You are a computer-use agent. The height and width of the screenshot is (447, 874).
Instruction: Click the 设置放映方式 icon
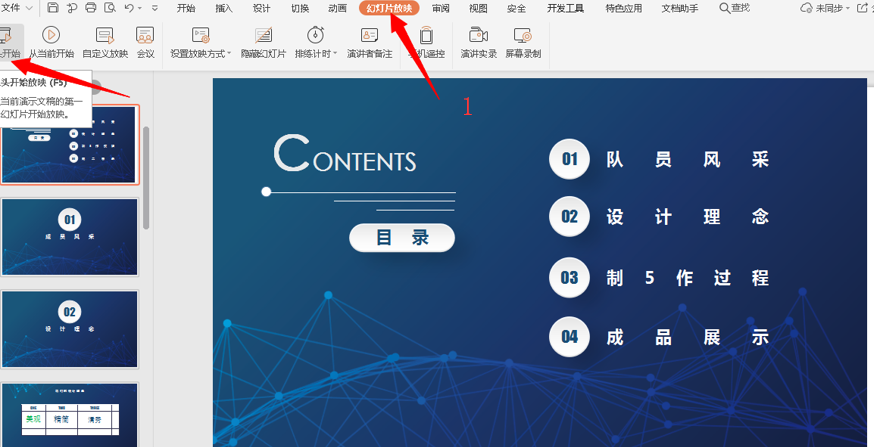(x=201, y=35)
